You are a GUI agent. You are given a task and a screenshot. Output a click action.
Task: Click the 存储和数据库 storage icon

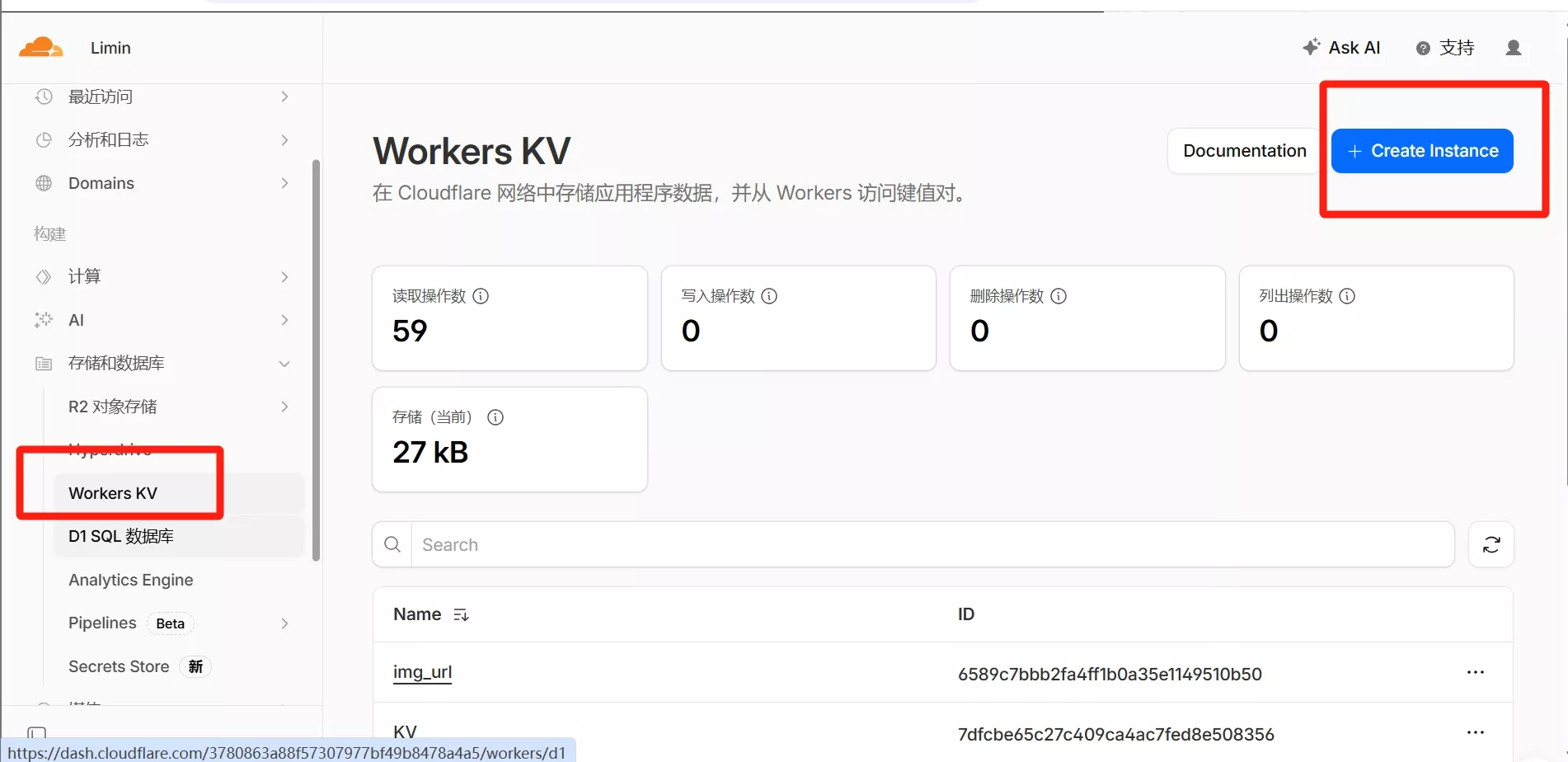[x=44, y=364]
